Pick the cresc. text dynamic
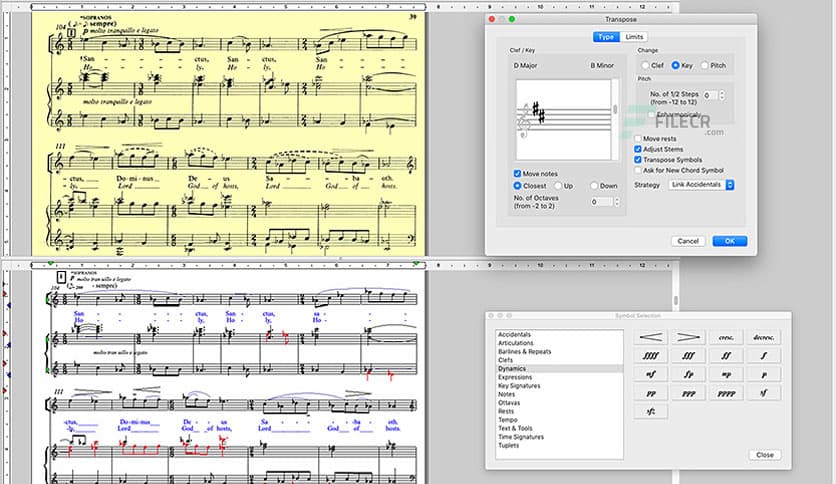The width and height of the screenshot is (836, 484). click(726, 337)
